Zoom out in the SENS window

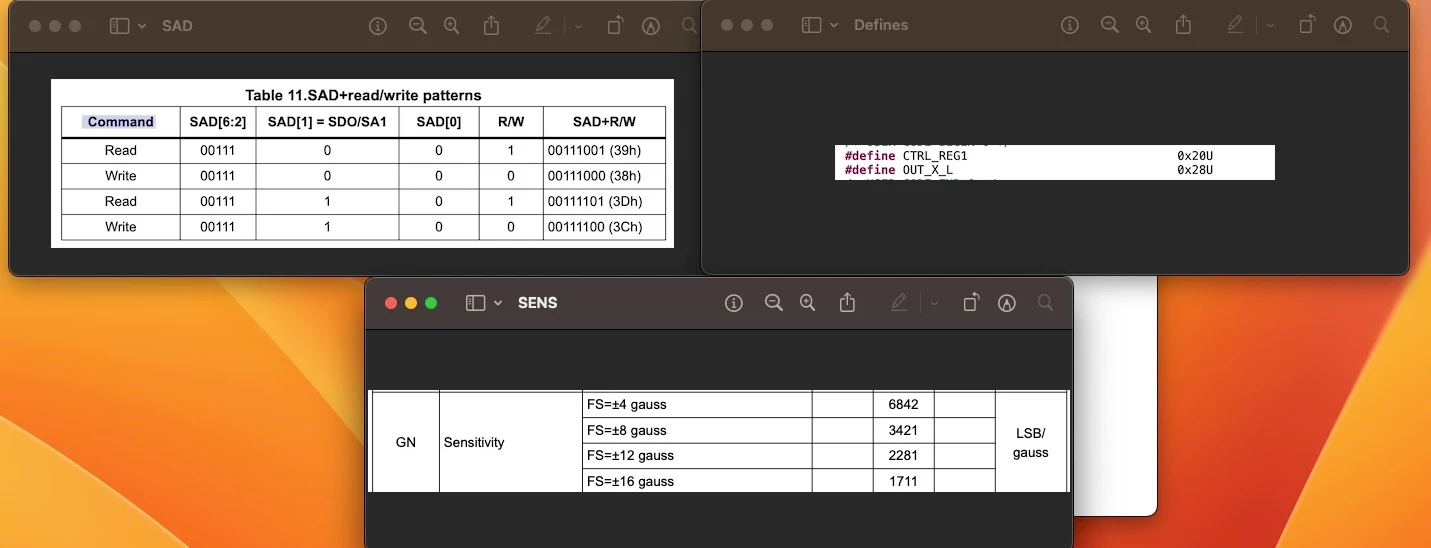(773, 303)
